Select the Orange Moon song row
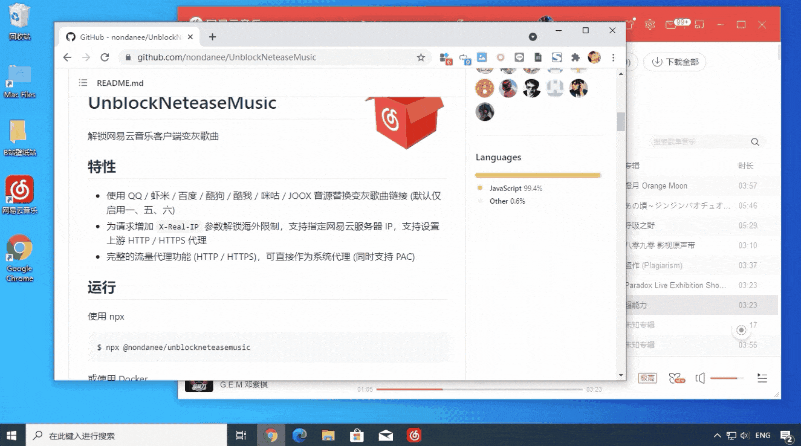 pos(702,186)
